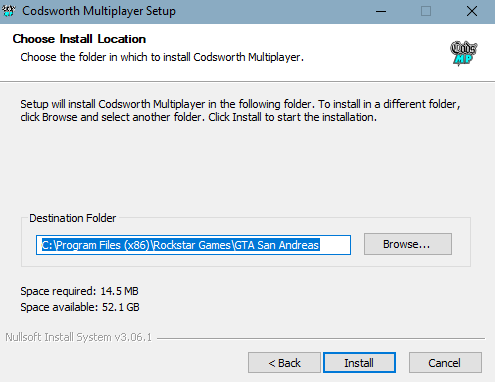The height and width of the screenshot is (382, 495).
Task: Click the 'Destination Folder' group label
Action: (73, 218)
